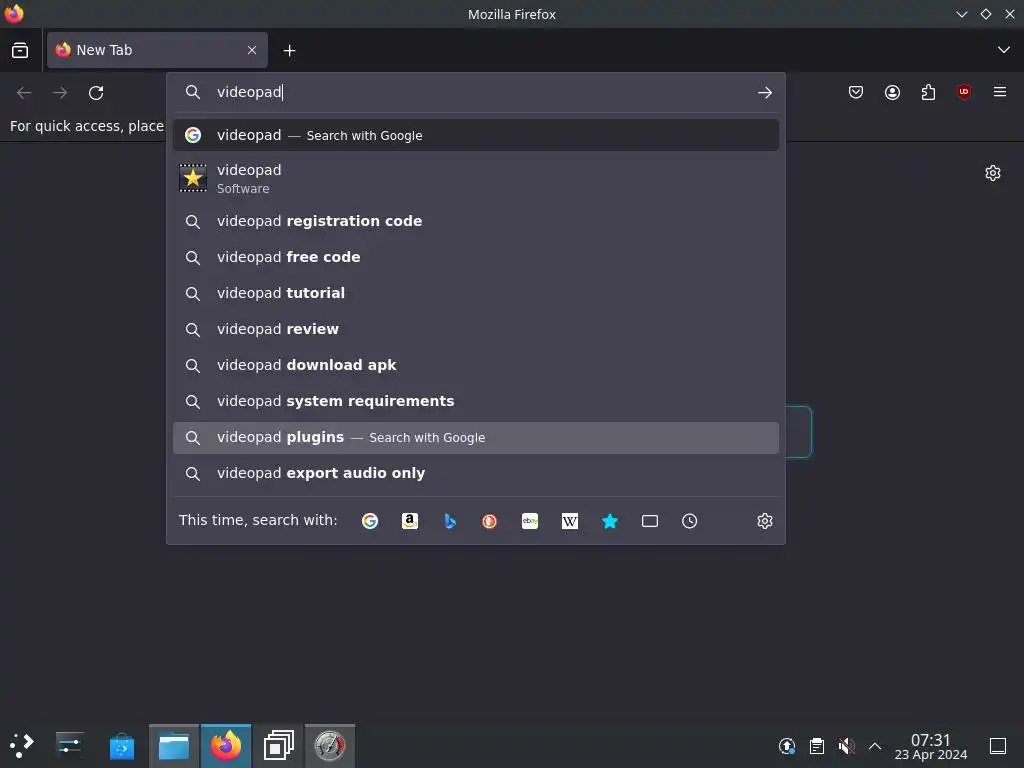Image resolution: width=1024 pixels, height=768 pixels.
Task: Open the overlapping windows taskbar icon
Action: pos(278,745)
